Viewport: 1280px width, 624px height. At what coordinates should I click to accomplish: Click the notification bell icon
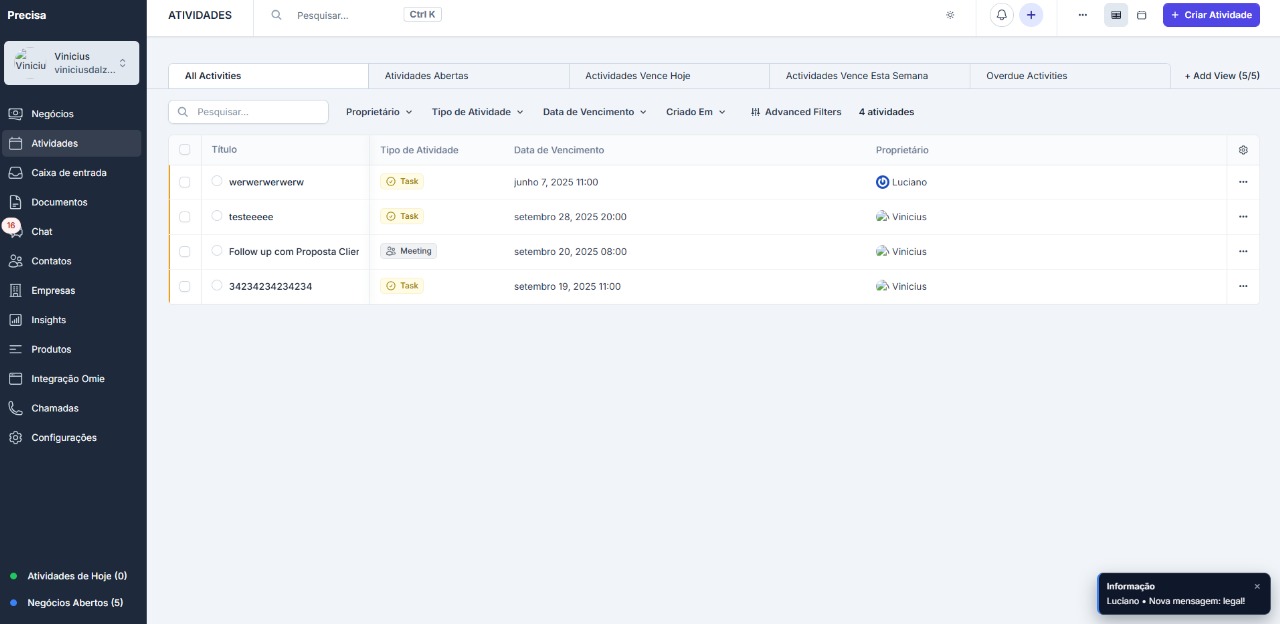1001,15
